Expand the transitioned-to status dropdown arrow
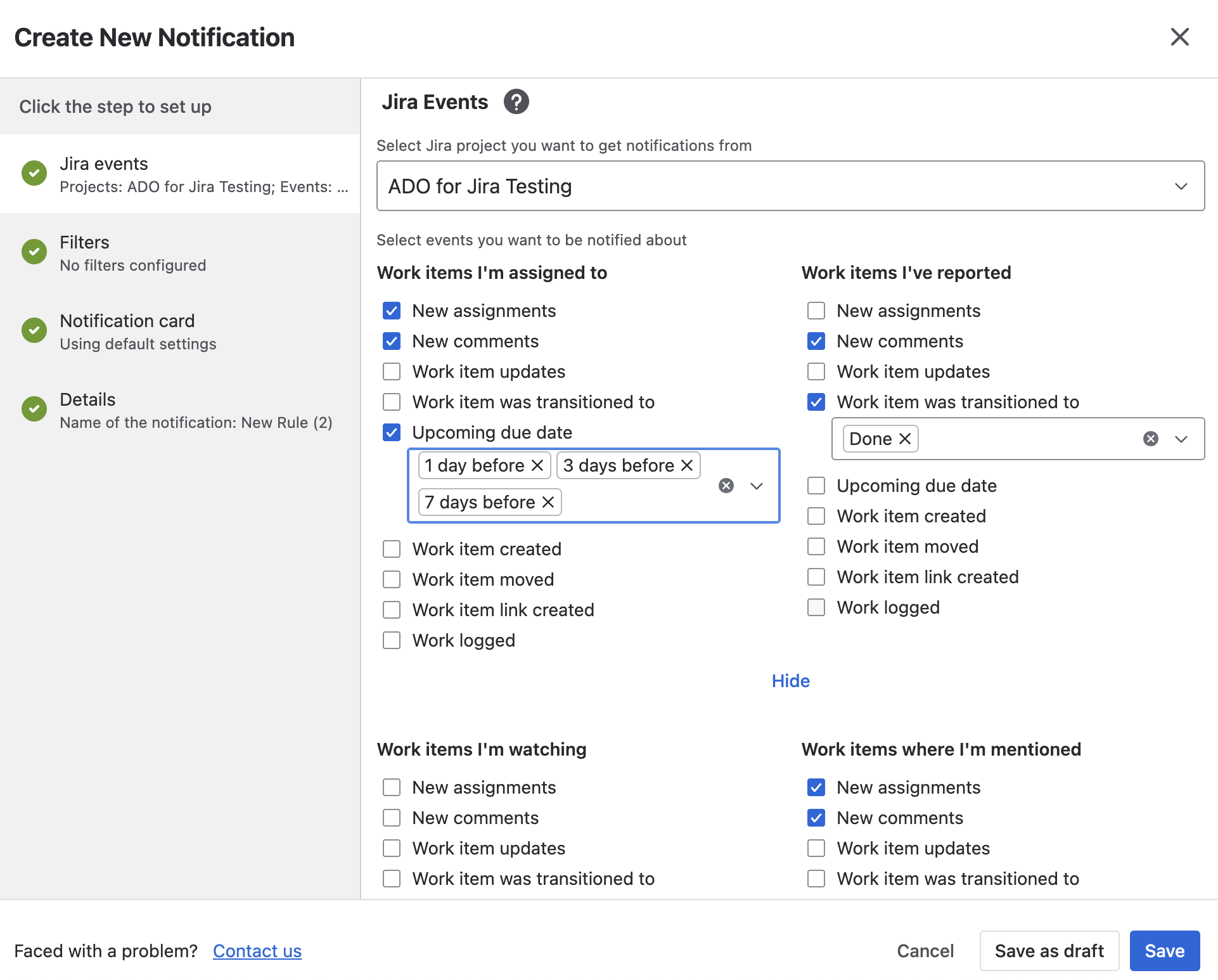This screenshot has width=1218, height=980. pos(1181,439)
